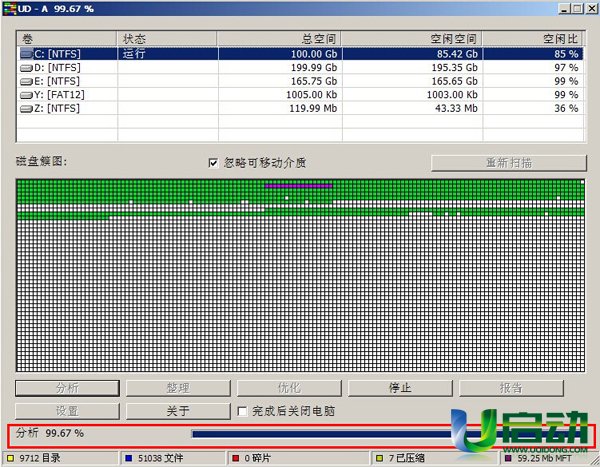Click the 磁盘簇图 label
Viewport: 600px width, 467px height.
[x=42, y=162]
